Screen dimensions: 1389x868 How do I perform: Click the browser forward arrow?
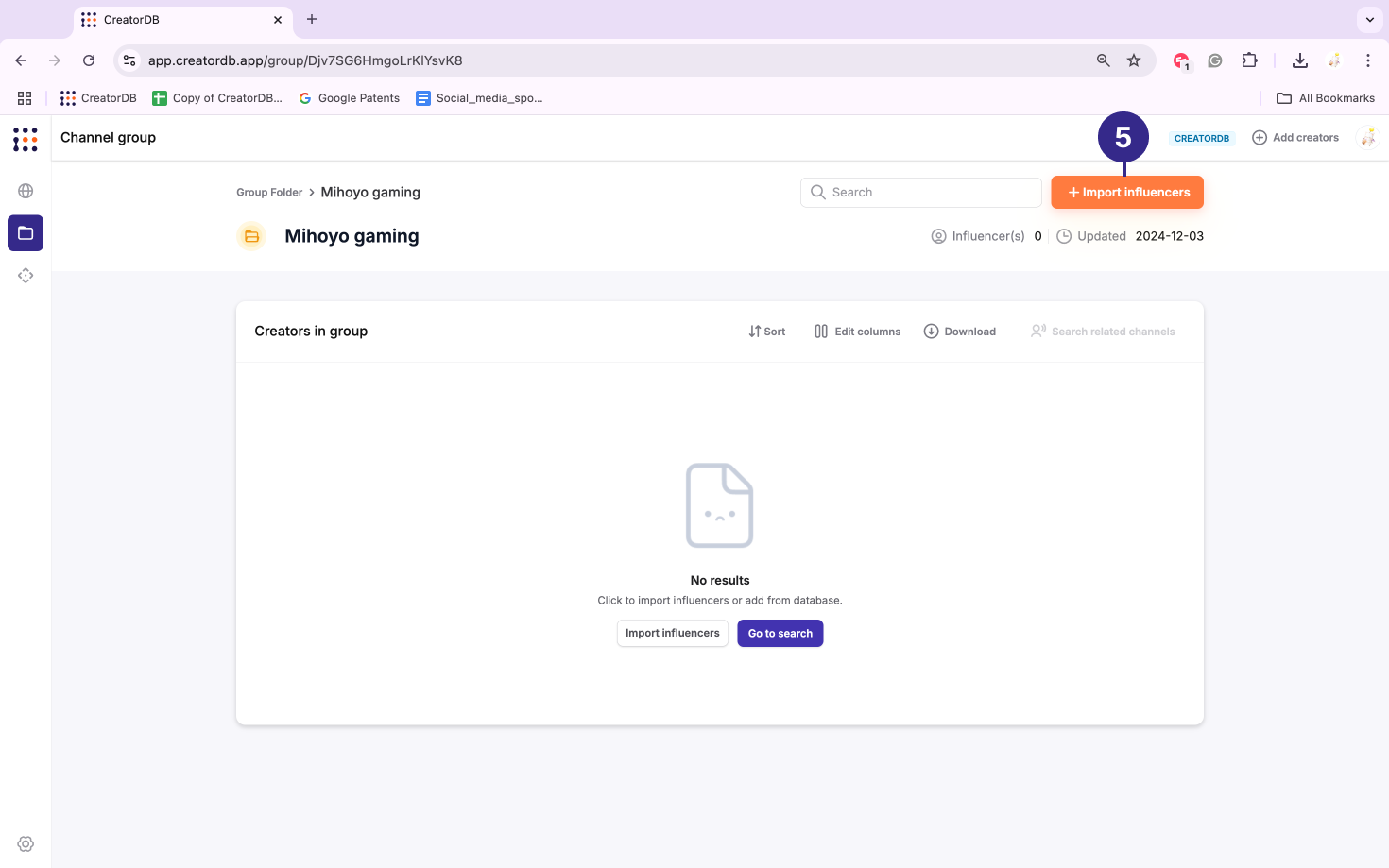click(55, 60)
